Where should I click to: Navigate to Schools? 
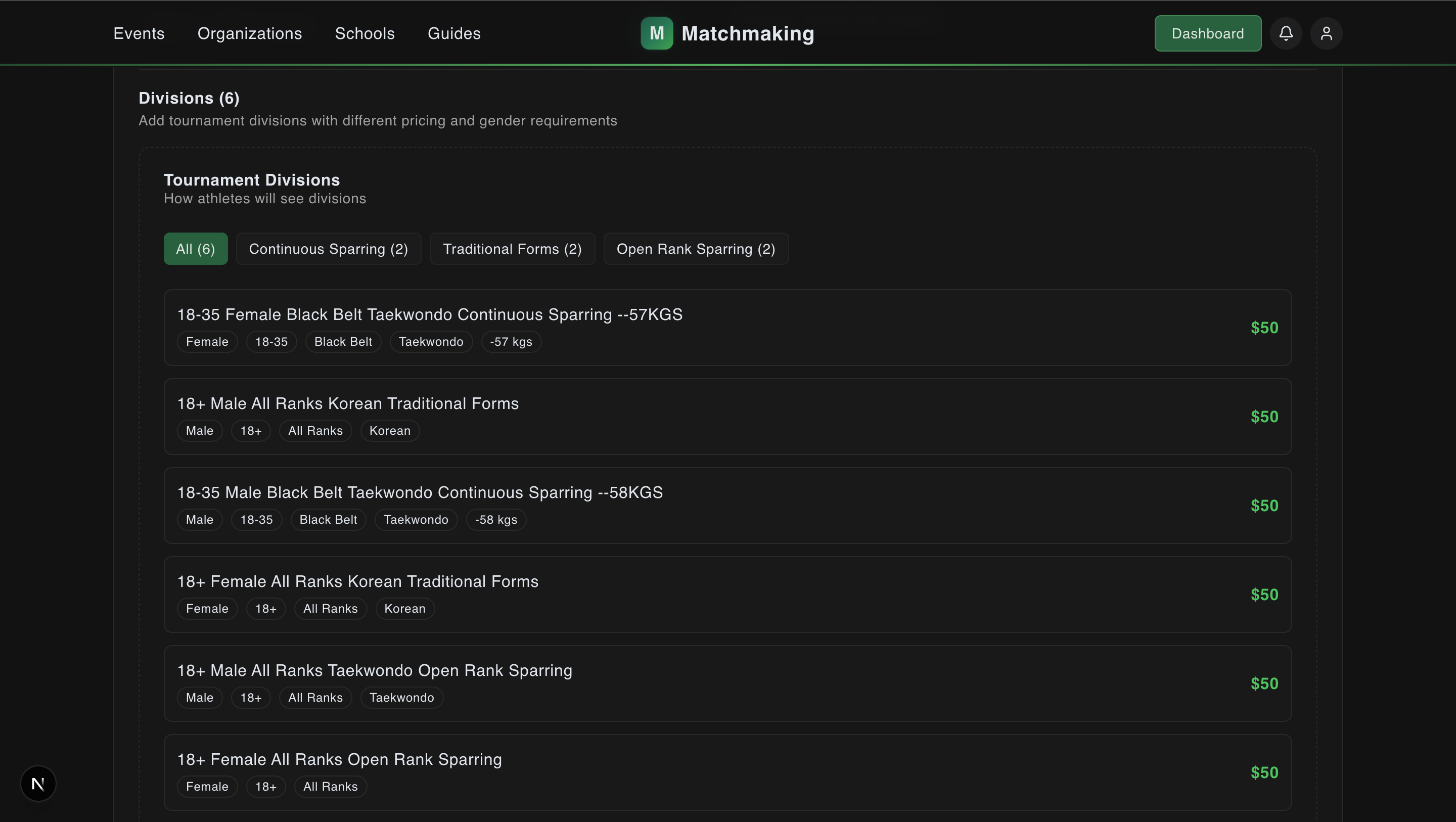coord(365,33)
